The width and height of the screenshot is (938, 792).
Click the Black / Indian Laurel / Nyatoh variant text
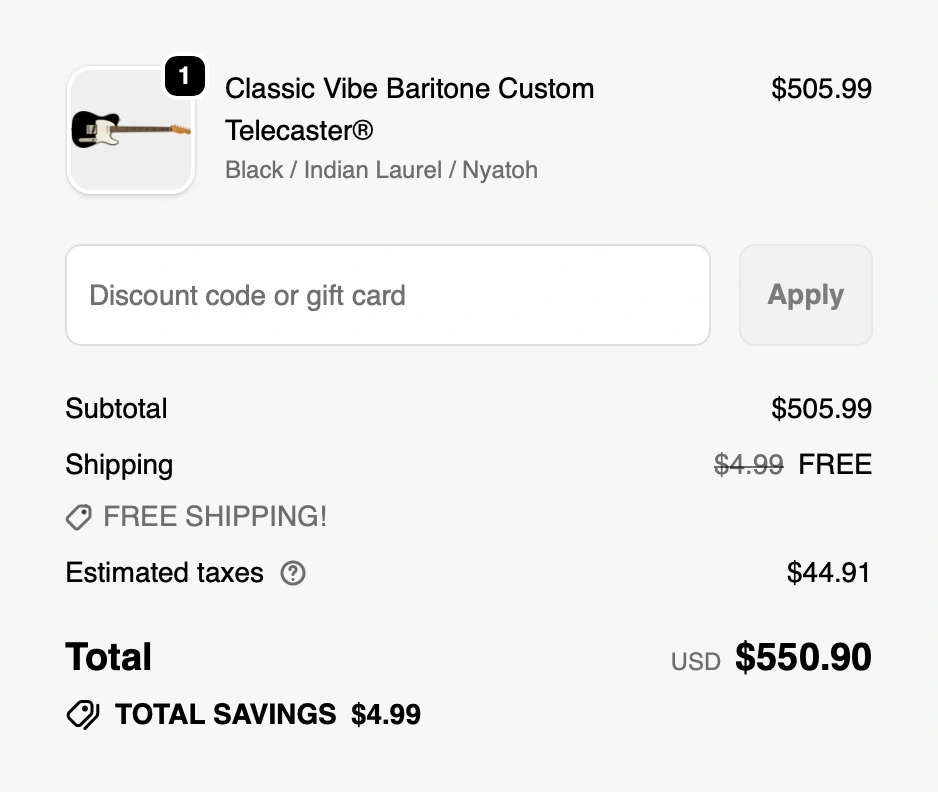pos(381,170)
